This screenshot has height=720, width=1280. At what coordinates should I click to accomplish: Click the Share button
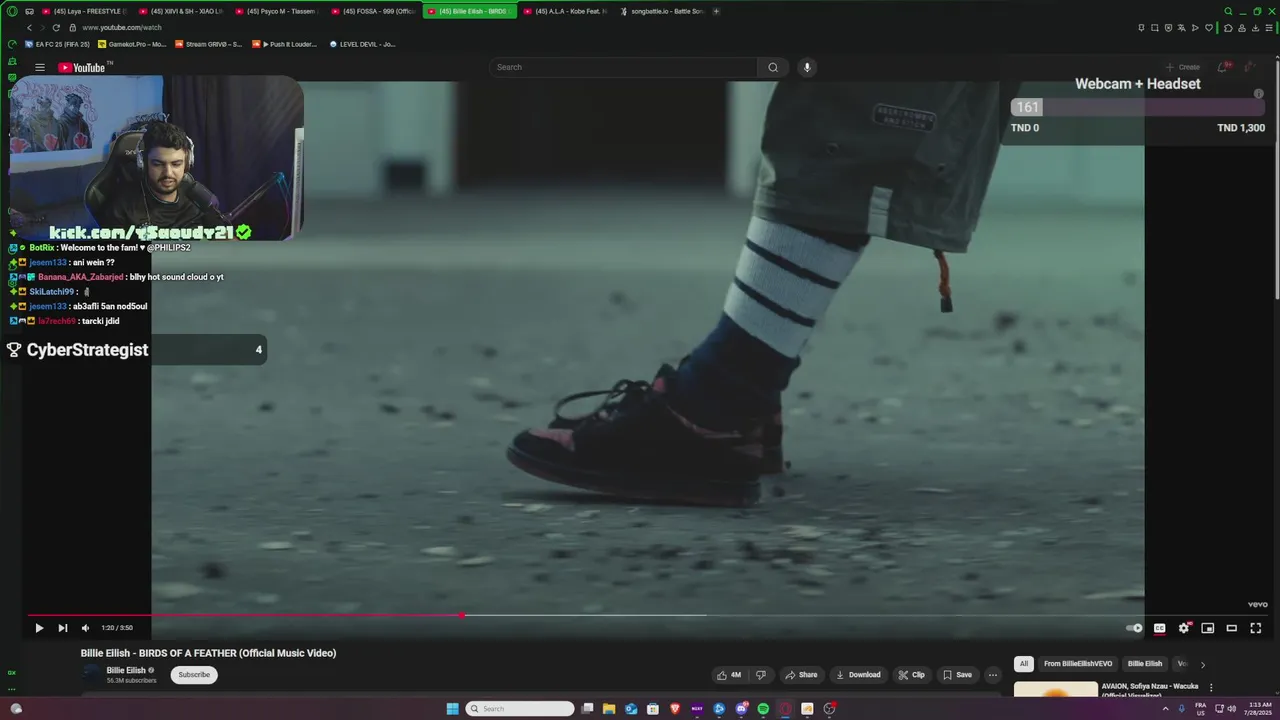coord(801,675)
